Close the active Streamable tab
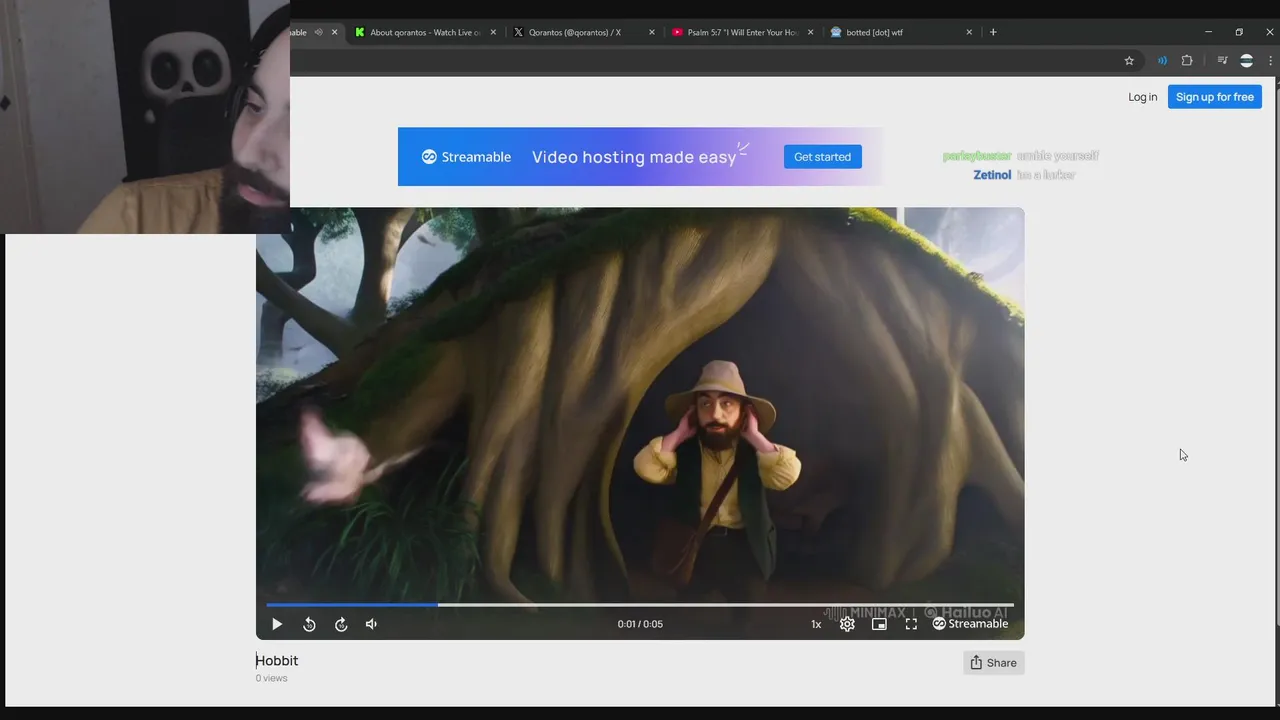 pyautogui.click(x=334, y=32)
